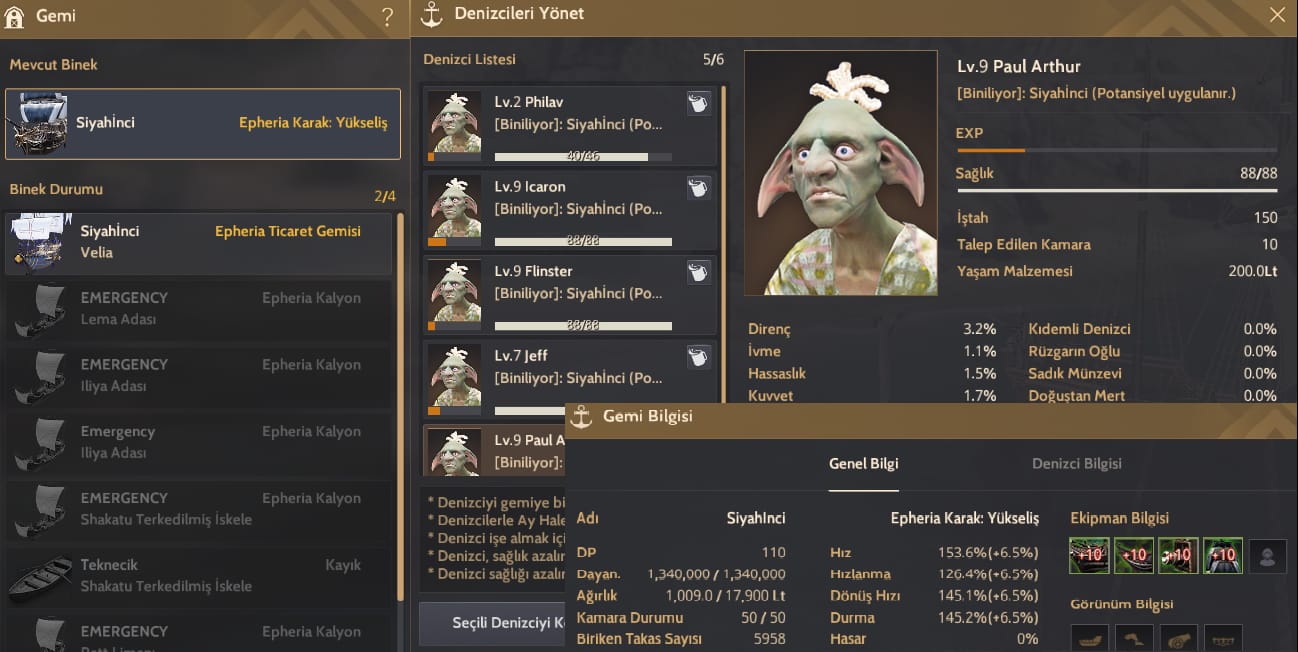Choose the Teknecik Kayık mount entry

point(198,576)
